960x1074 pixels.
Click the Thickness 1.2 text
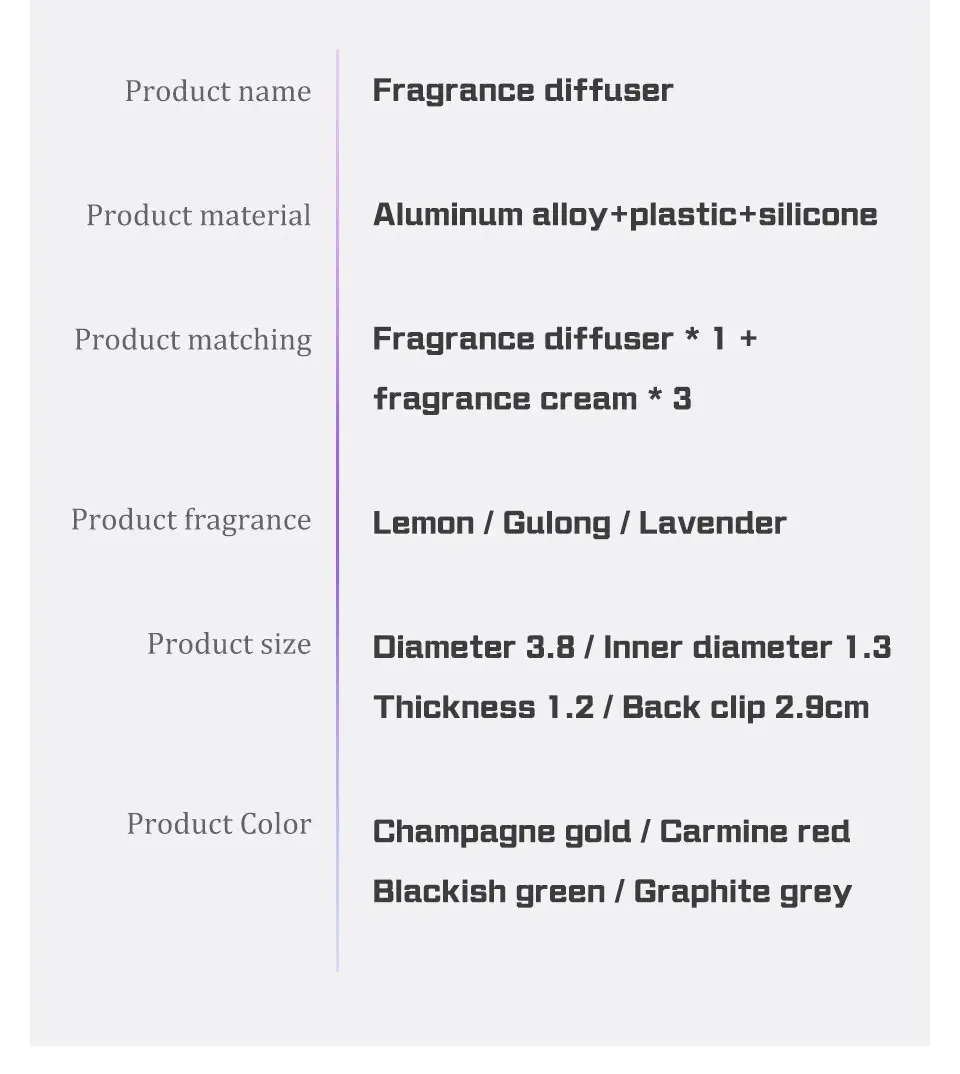484,708
